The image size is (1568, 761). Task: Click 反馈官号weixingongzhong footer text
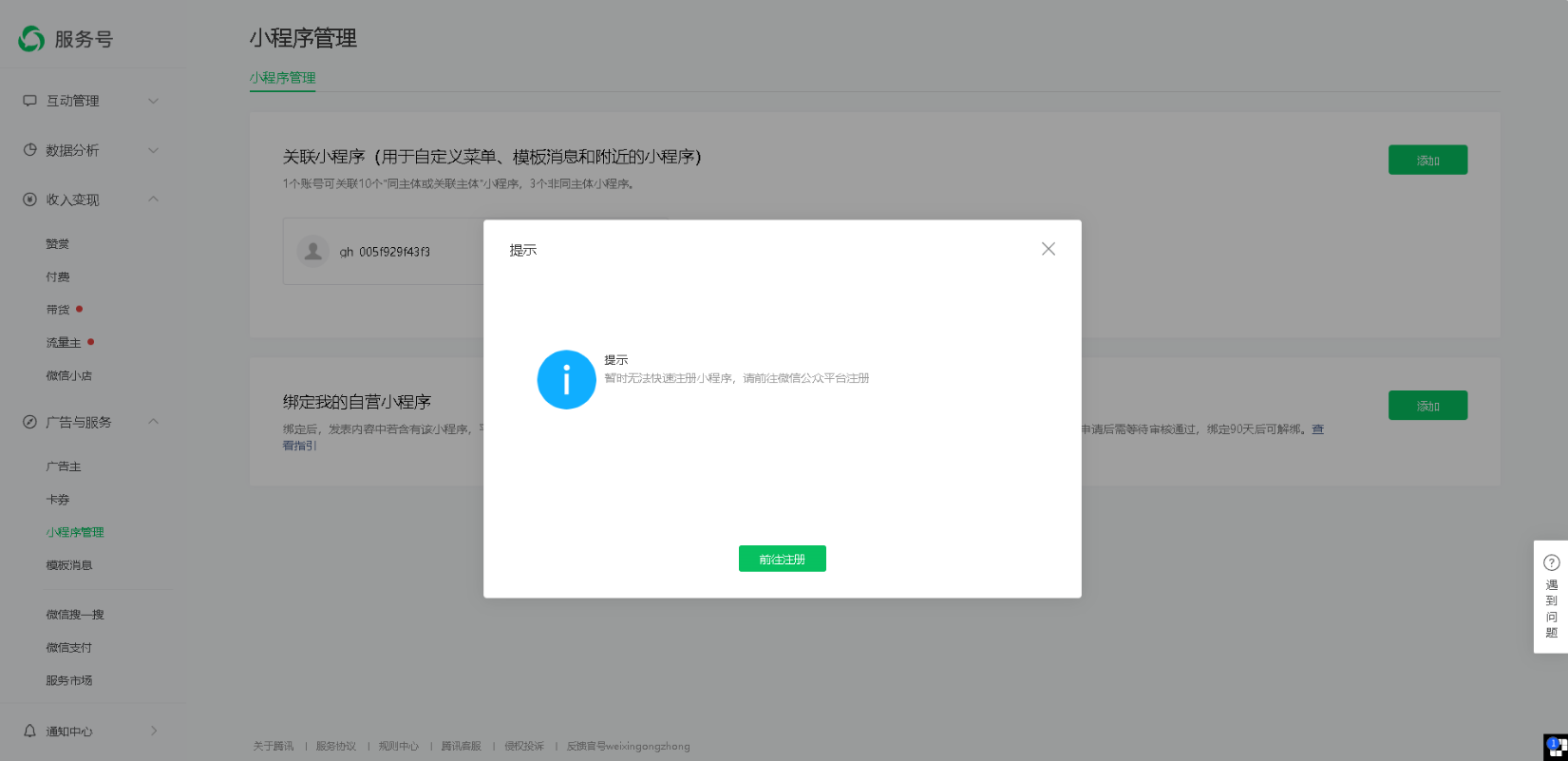(629, 747)
